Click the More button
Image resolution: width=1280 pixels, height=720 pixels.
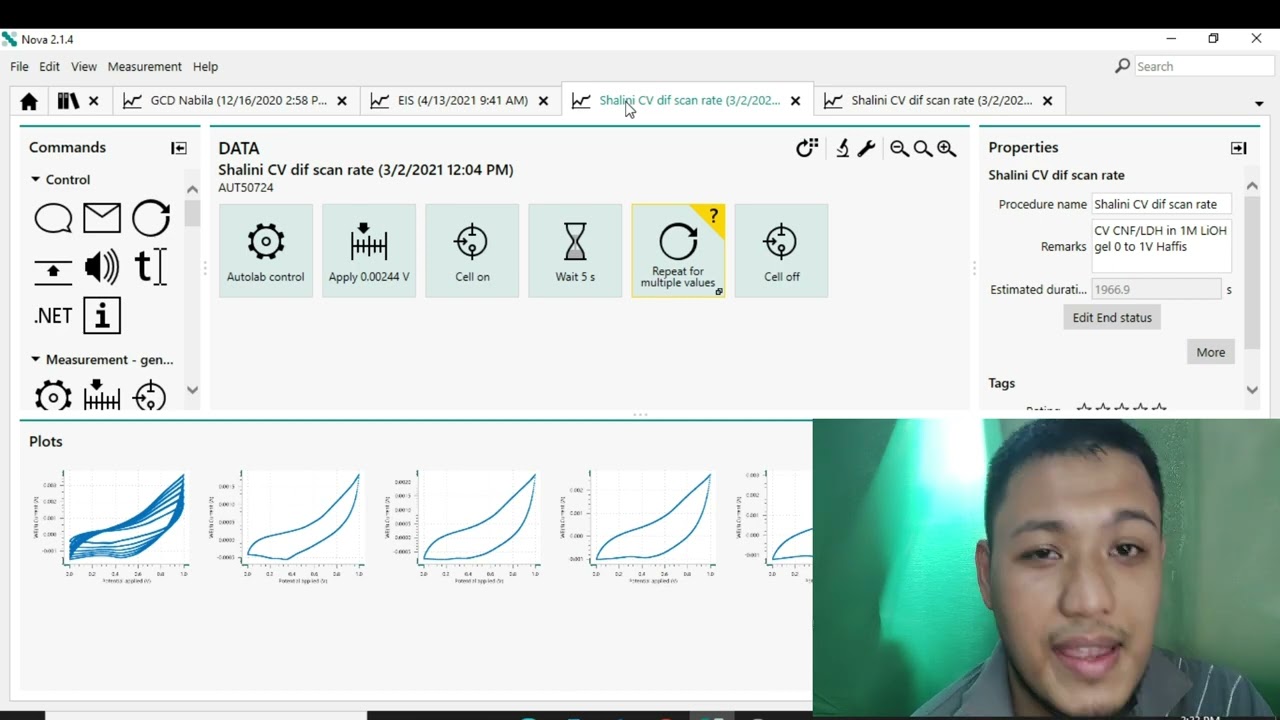(1211, 352)
